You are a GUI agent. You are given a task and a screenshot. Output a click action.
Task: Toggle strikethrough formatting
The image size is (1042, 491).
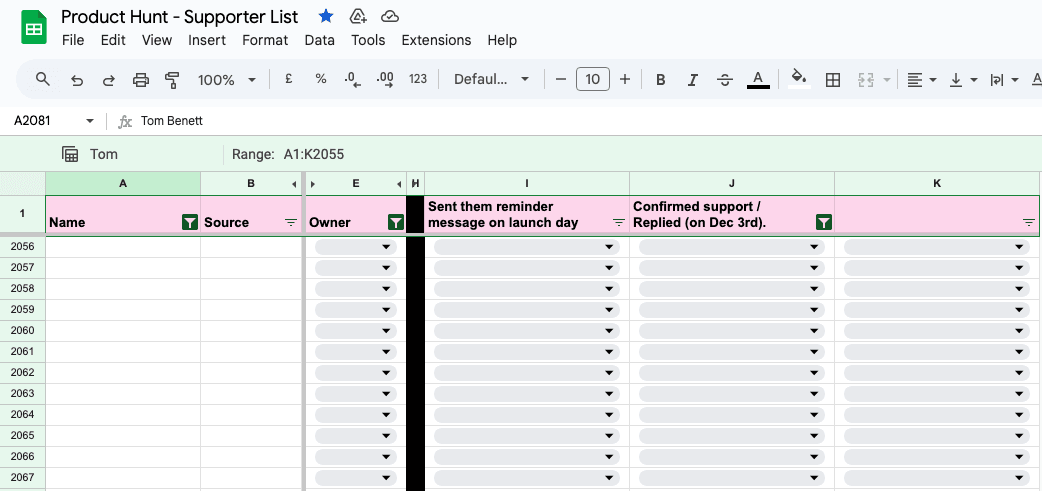pyautogui.click(x=725, y=80)
